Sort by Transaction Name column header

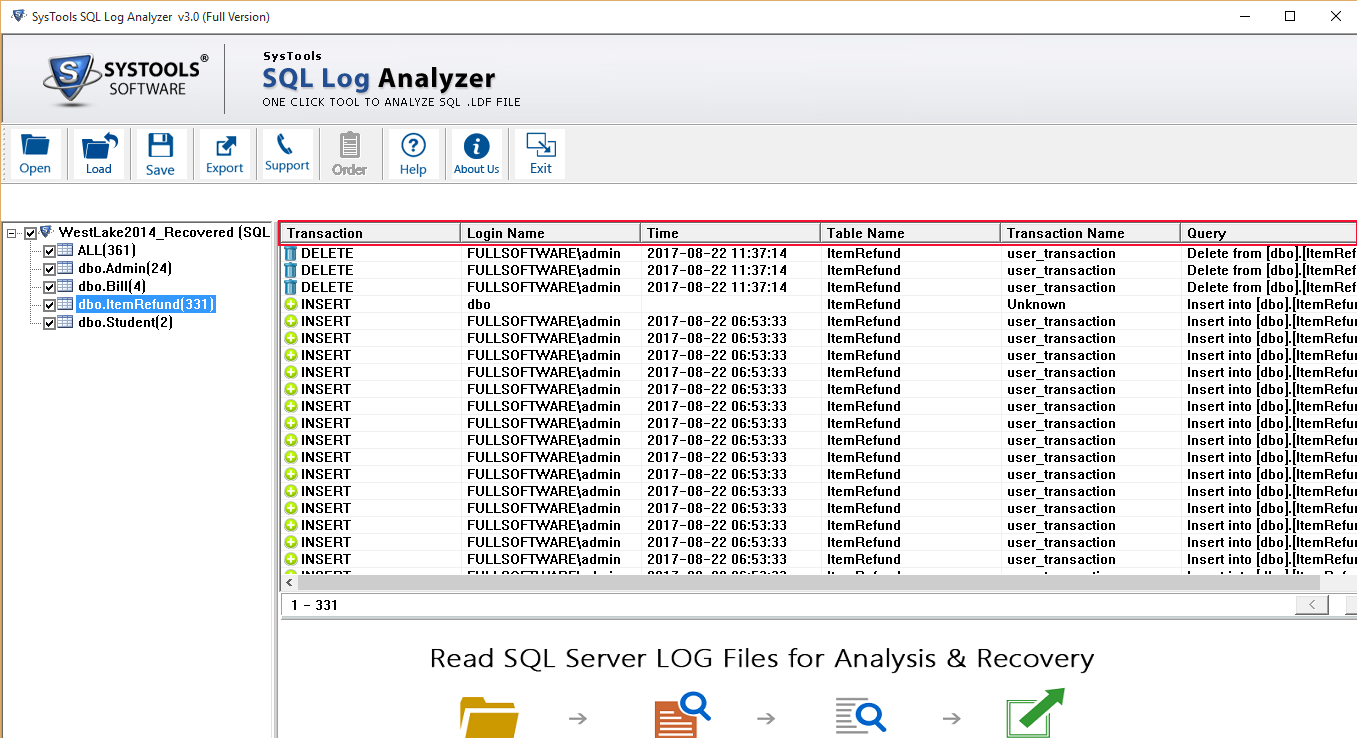tap(1090, 233)
